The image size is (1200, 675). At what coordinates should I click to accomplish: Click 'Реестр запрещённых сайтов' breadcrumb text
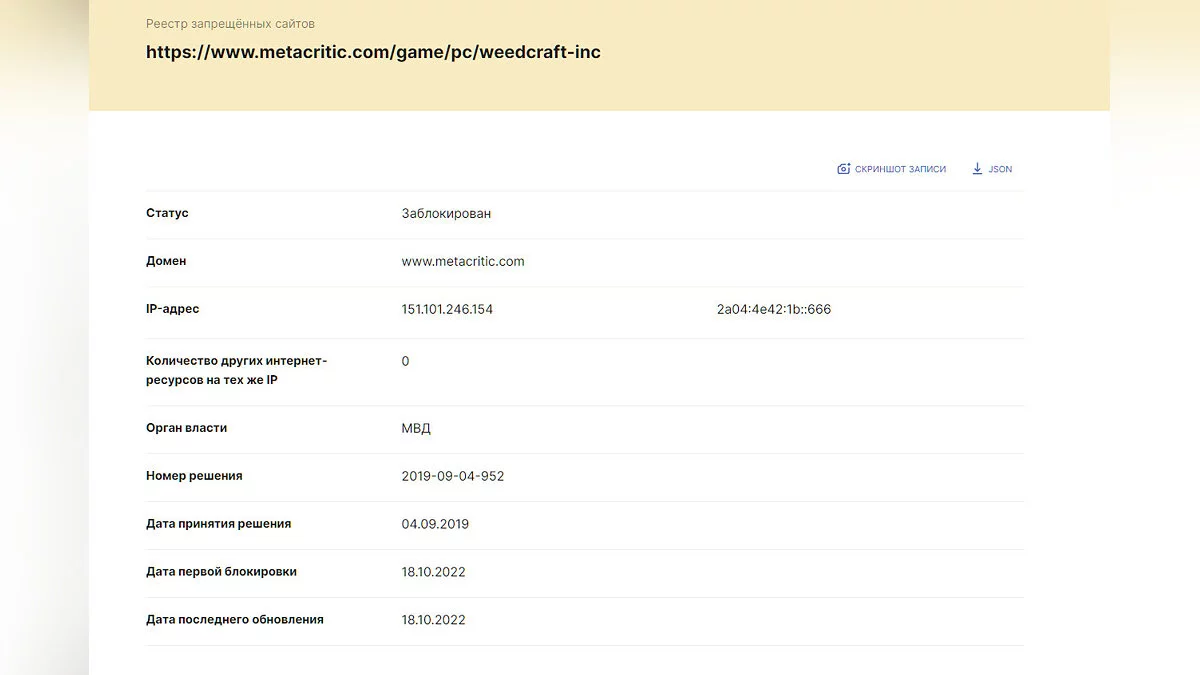tap(230, 23)
